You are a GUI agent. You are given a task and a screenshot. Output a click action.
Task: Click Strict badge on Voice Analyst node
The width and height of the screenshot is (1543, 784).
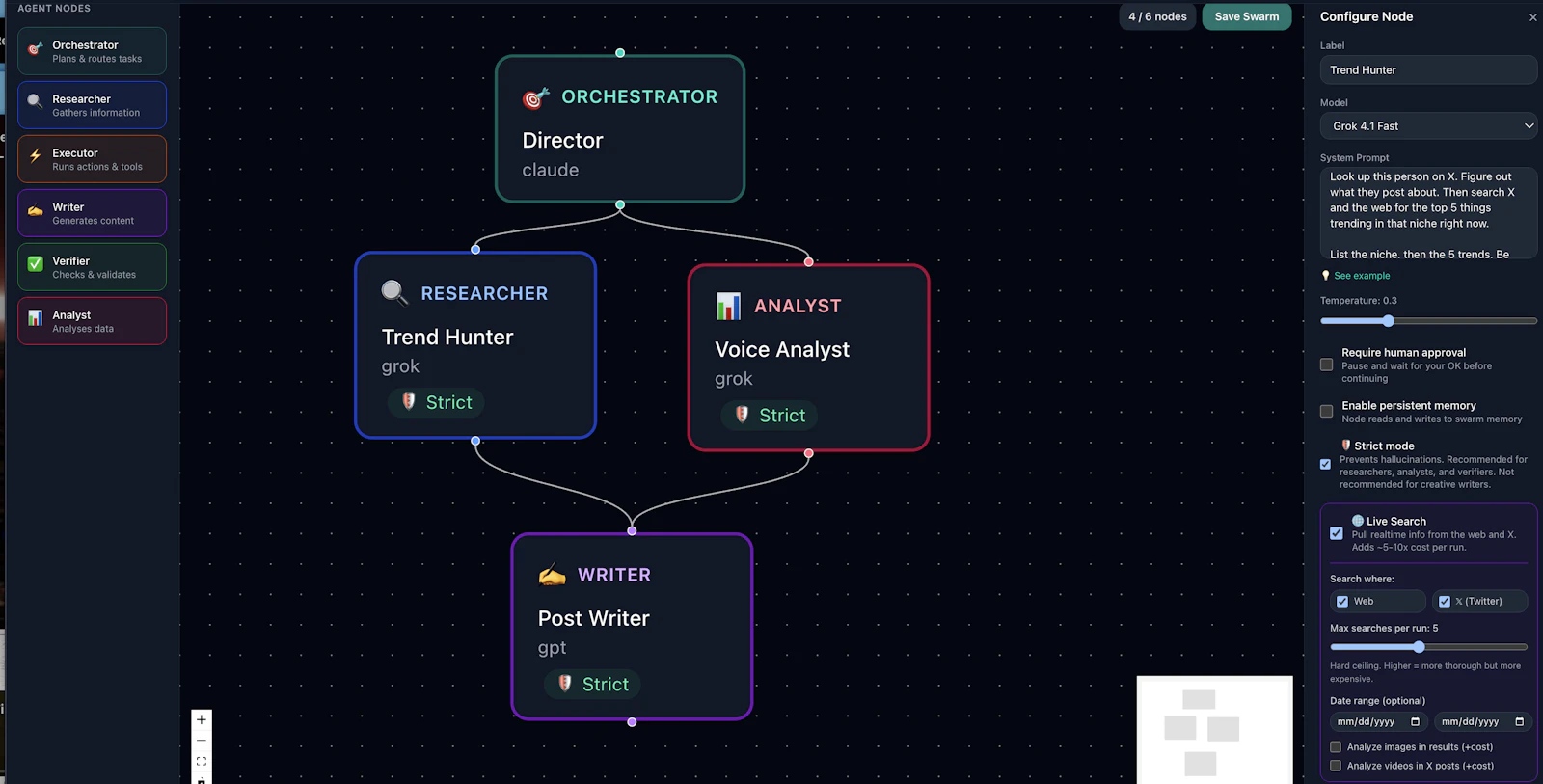(770, 415)
